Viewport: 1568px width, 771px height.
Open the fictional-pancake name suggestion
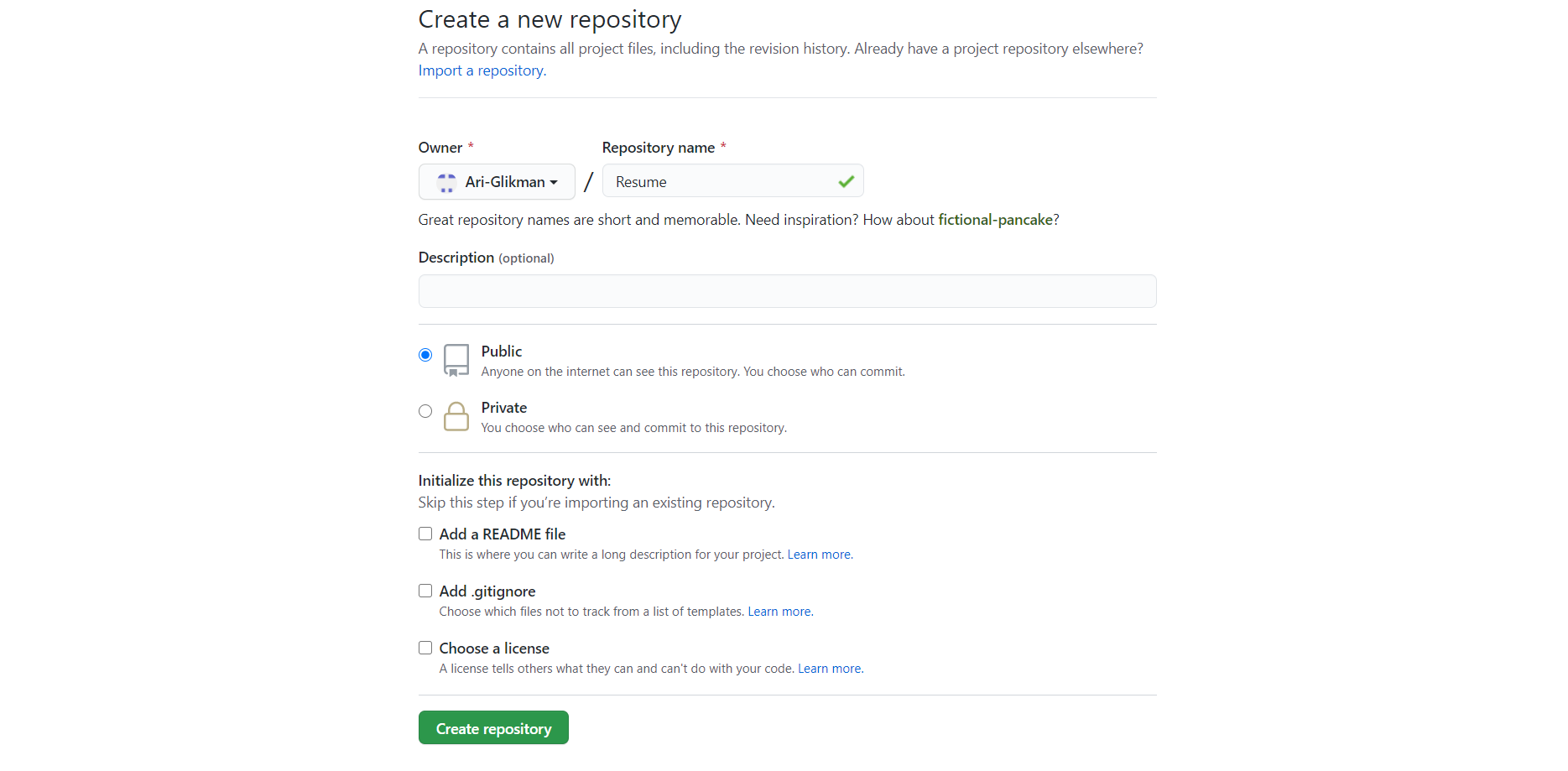995,219
